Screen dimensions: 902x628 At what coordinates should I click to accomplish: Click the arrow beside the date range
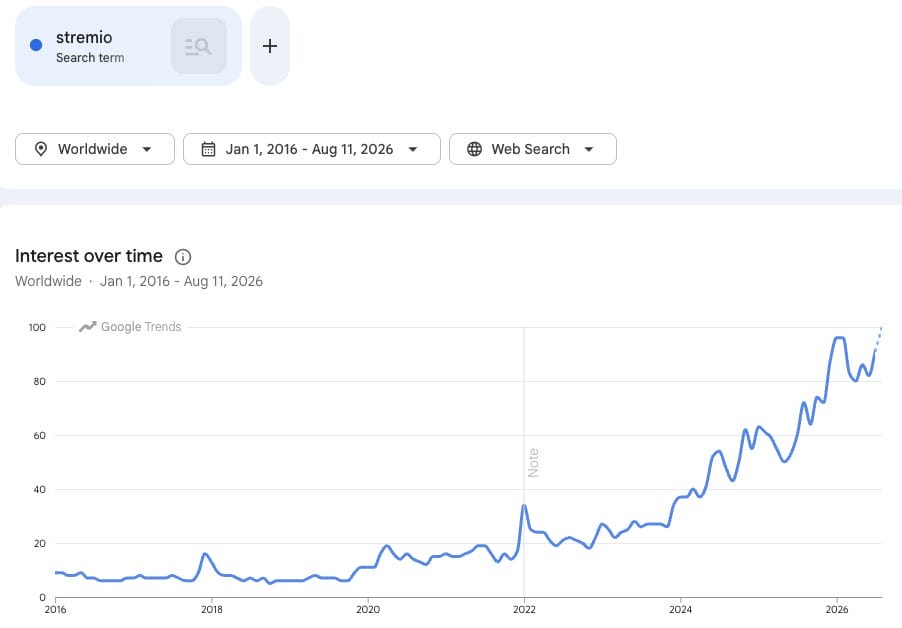coord(412,150)
